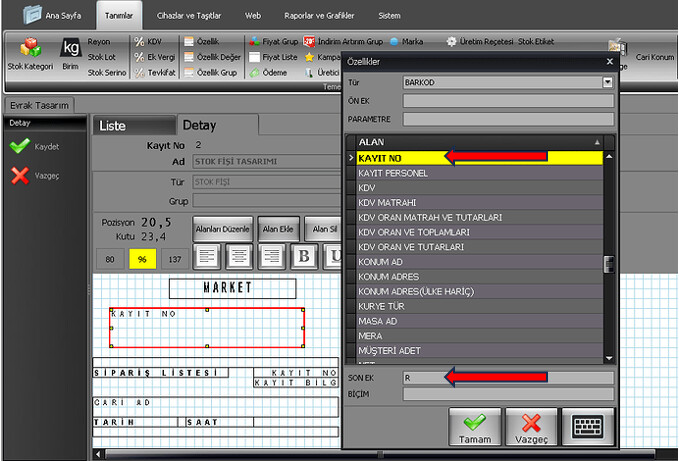Select the 80 width option
This screenshot has height=461, width=679.
pyautogui.click(x=110, y=259)
